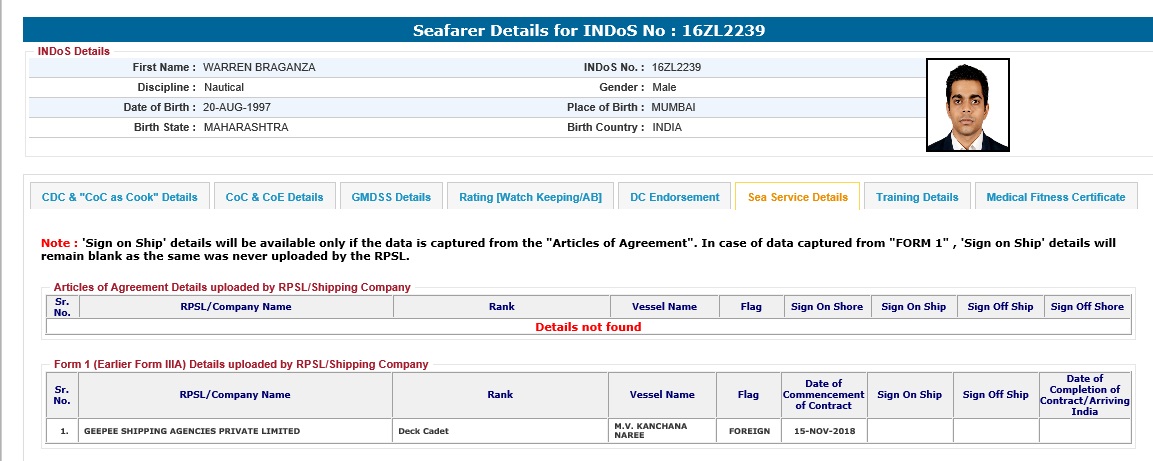The height and width of the screenshot is (461, 1153).
Task: Go to the DC Endorsement tab
Action: [x=674, y=197]
